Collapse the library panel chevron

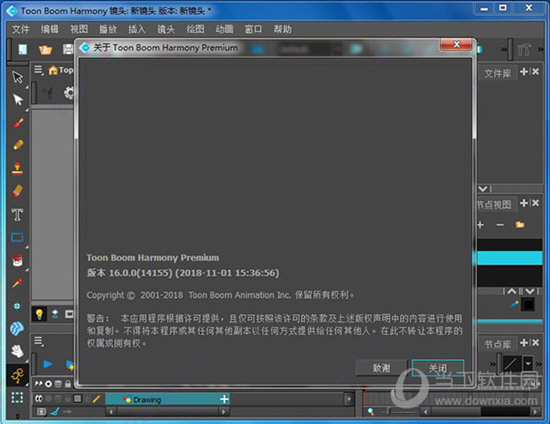pyautogui.click(x=483, y=189)
